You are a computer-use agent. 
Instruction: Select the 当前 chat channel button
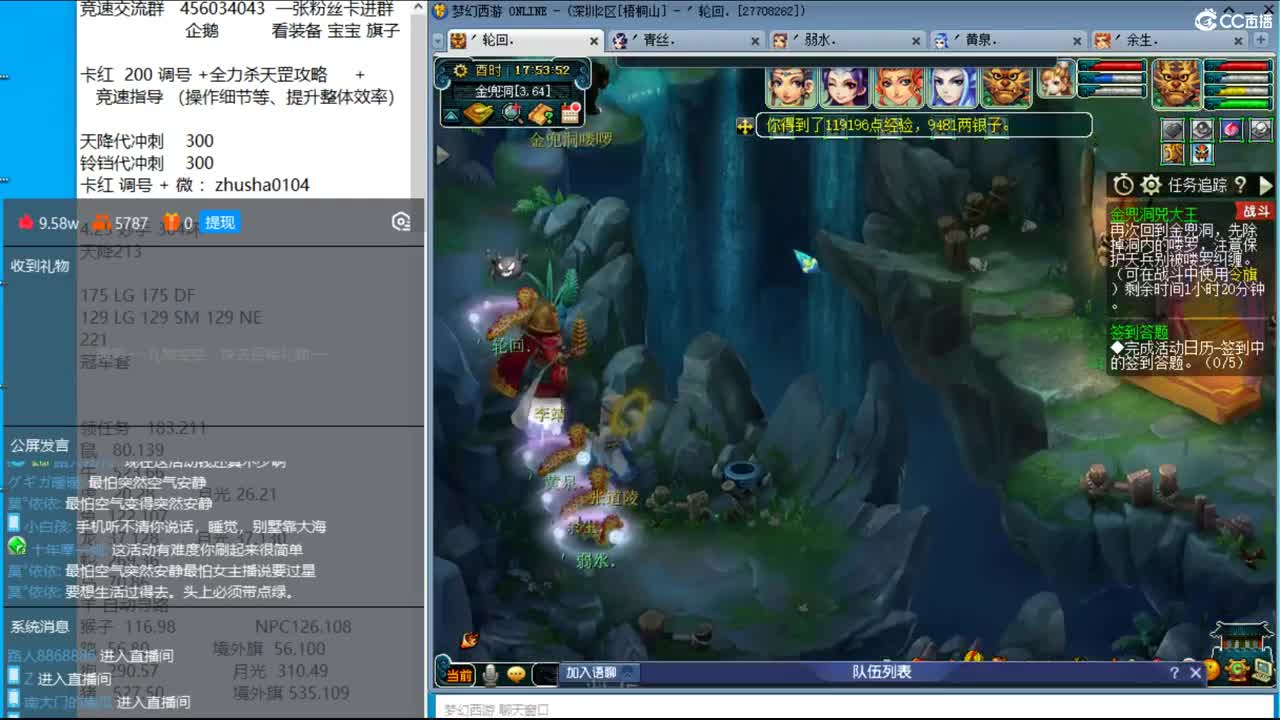point(459,675)
